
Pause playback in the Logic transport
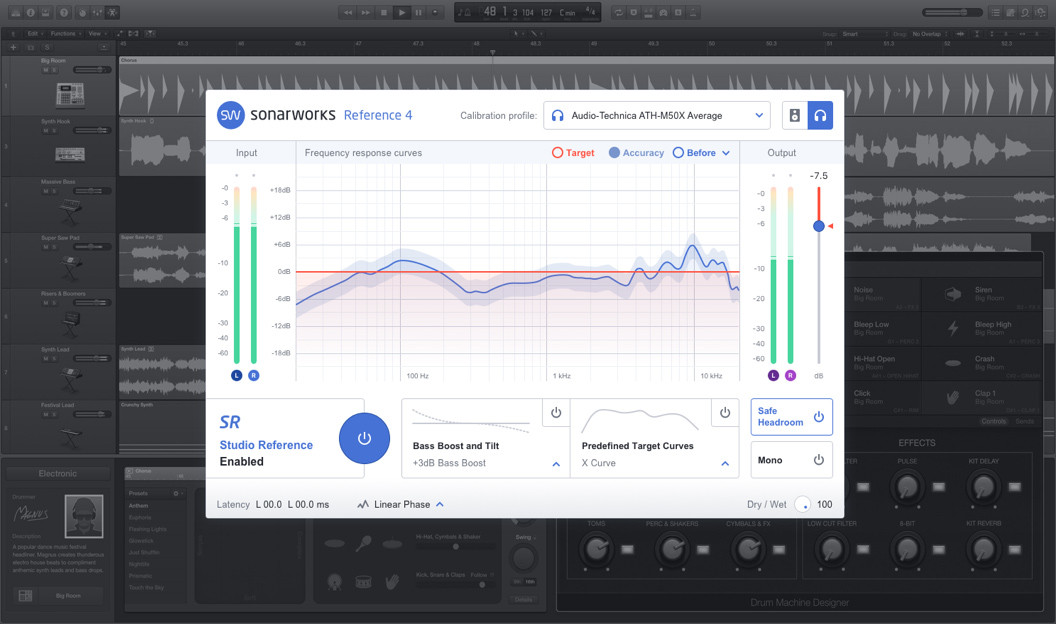[418, 12]
